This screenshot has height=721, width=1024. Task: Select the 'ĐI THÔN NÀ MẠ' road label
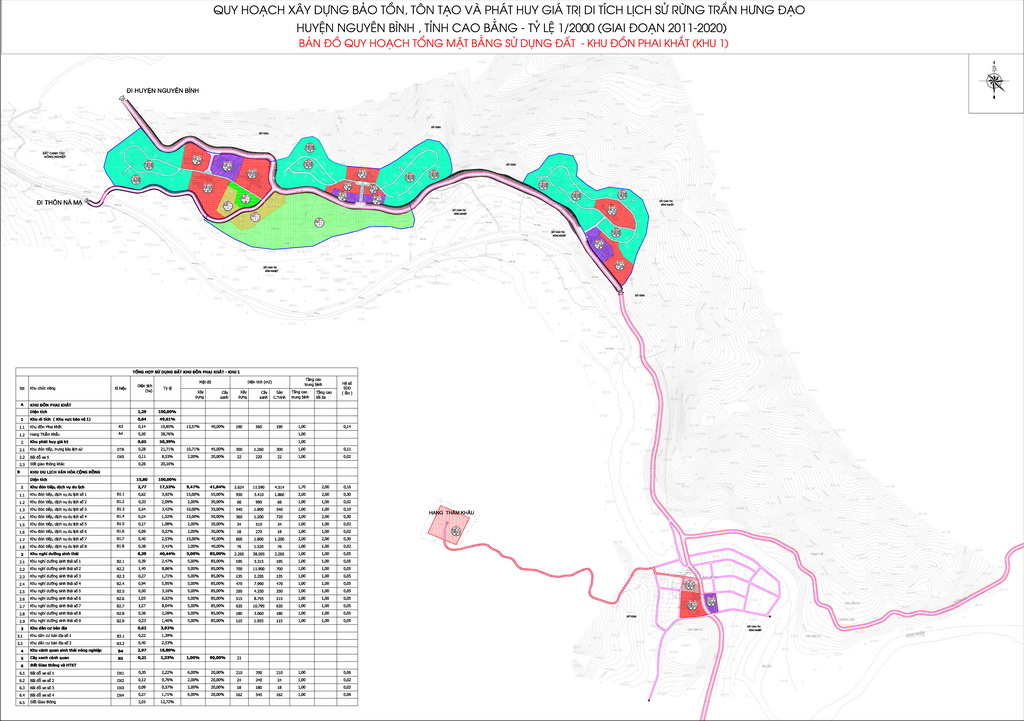(x=60, y=202)
